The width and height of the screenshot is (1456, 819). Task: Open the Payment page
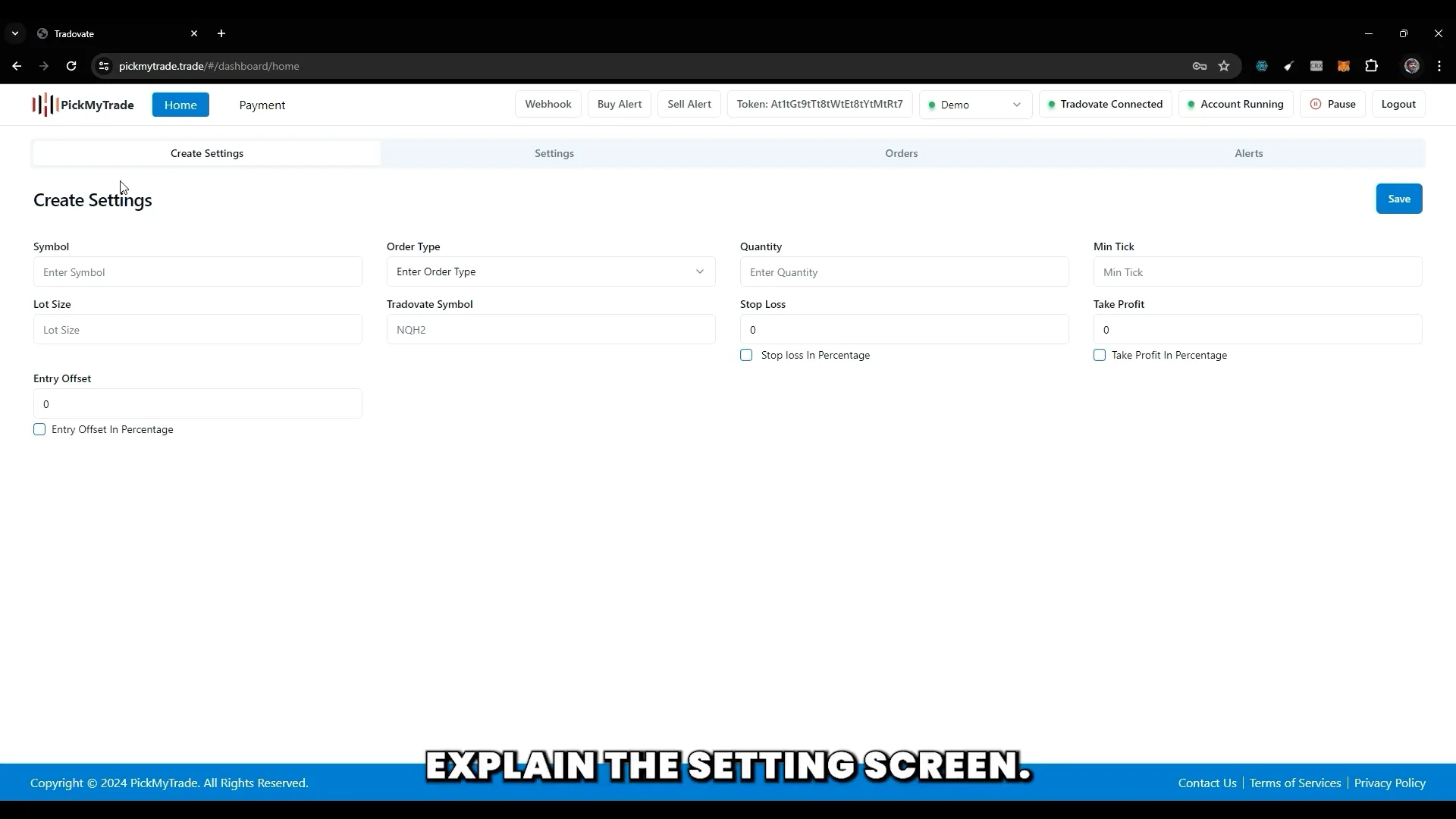[x=262, y=105]
